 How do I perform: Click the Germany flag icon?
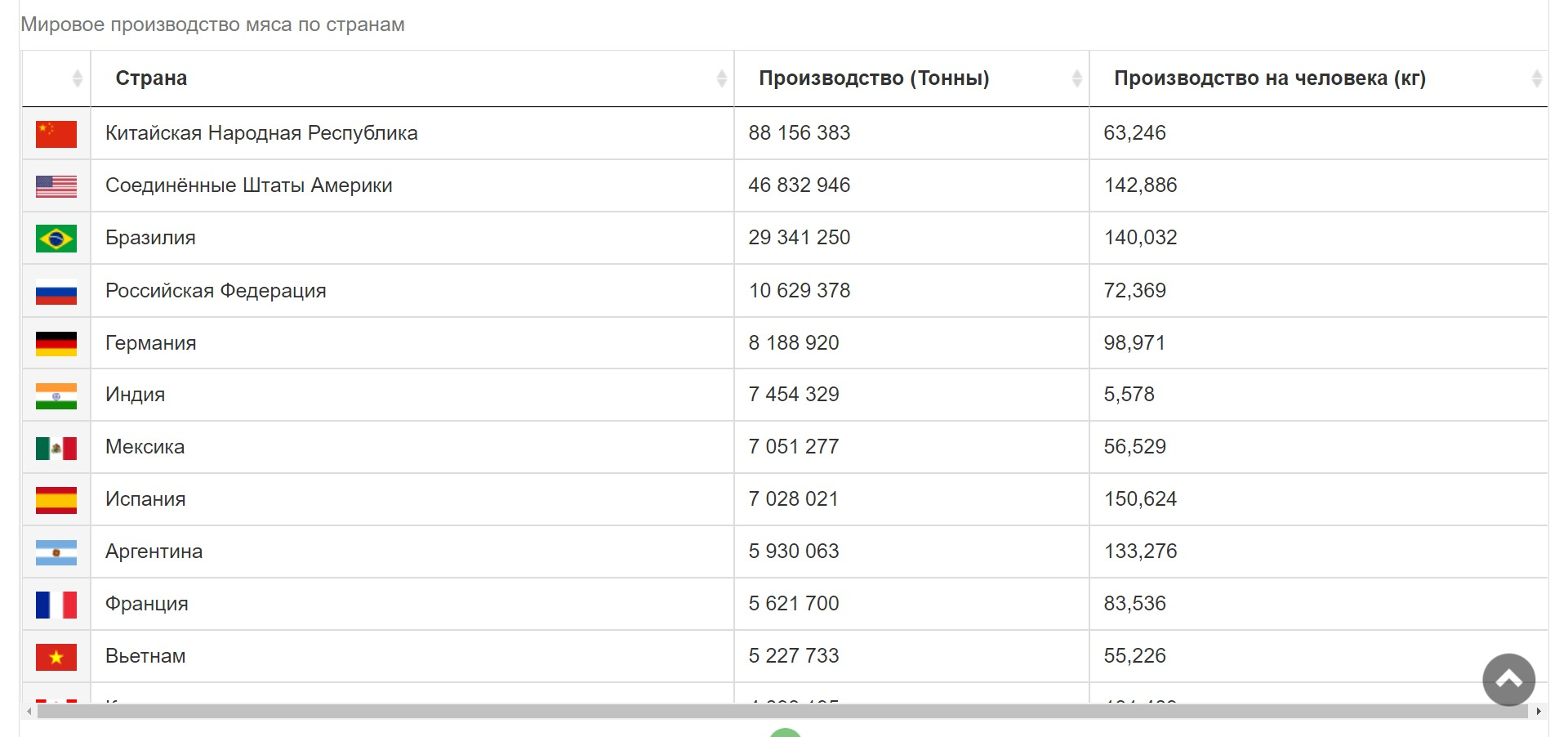pos(56,344)
